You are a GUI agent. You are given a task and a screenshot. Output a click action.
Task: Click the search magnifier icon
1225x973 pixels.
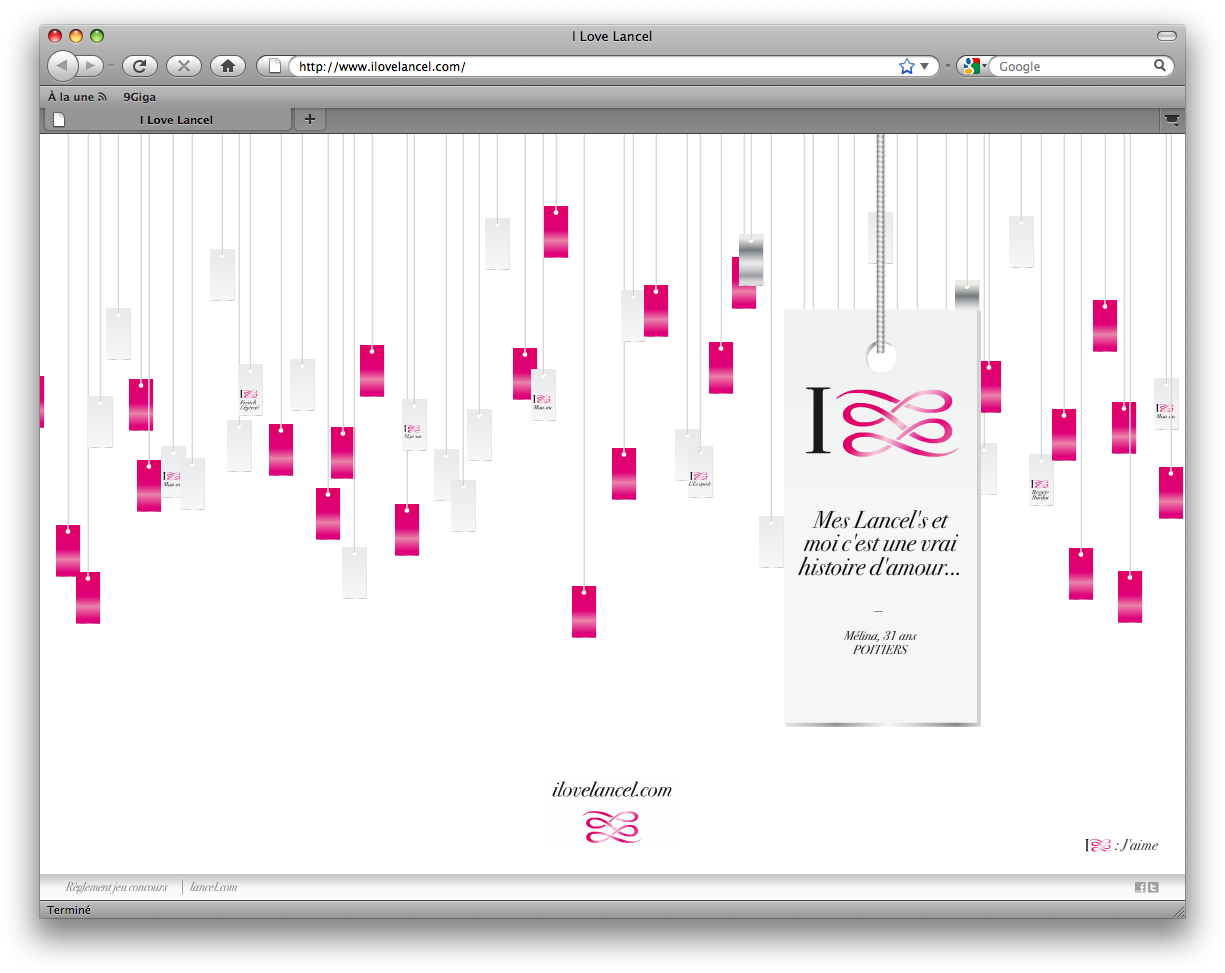[x=1160, y=66]
